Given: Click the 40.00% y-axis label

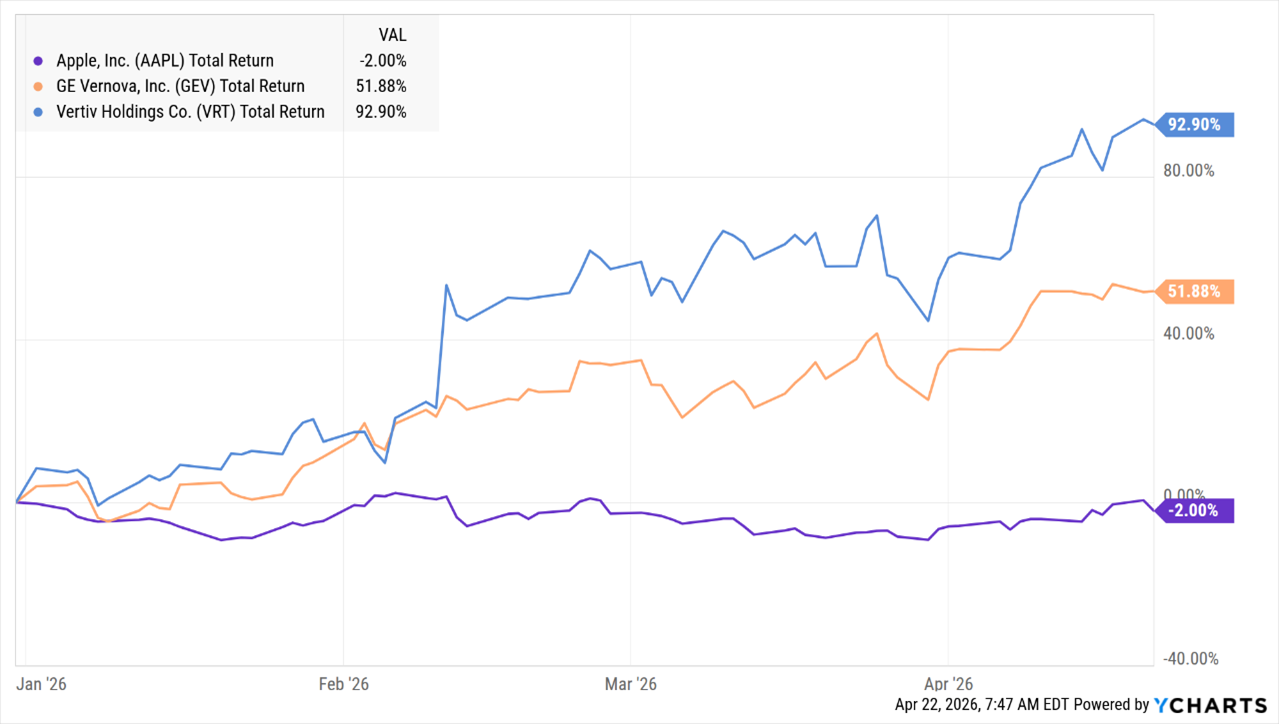Looking at the screenshot, I should pyautogui.click(x=1188, y=333).
